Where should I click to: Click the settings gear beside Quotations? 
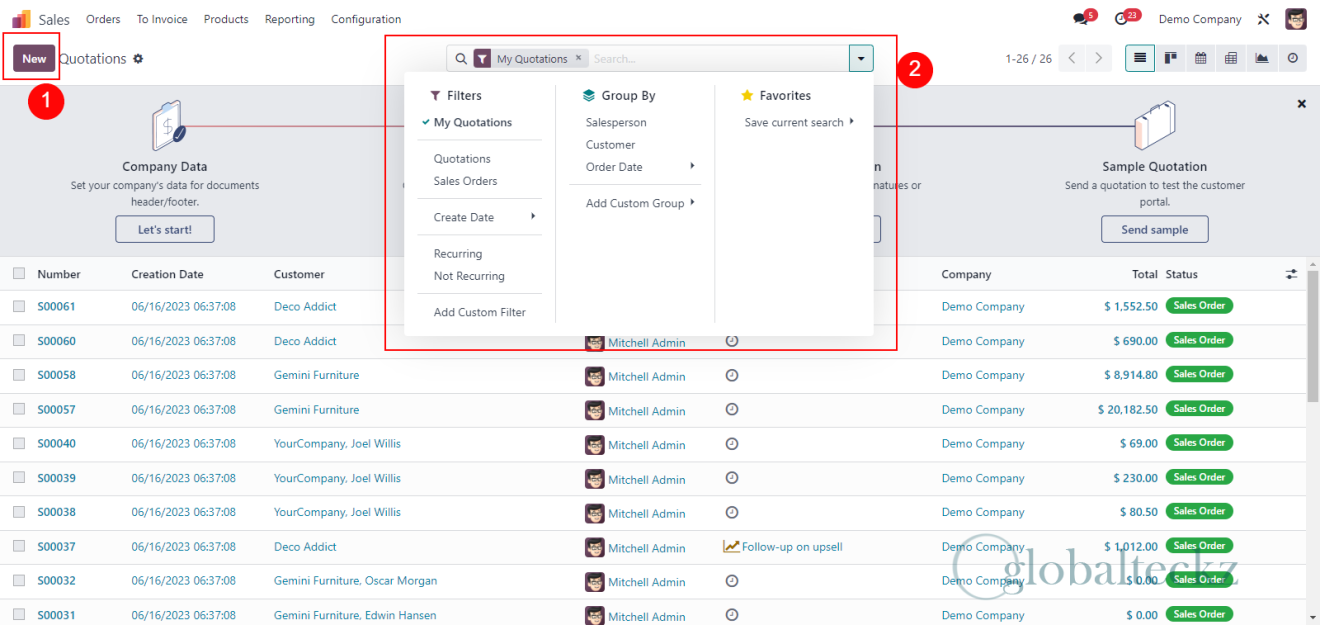(138, 59)
